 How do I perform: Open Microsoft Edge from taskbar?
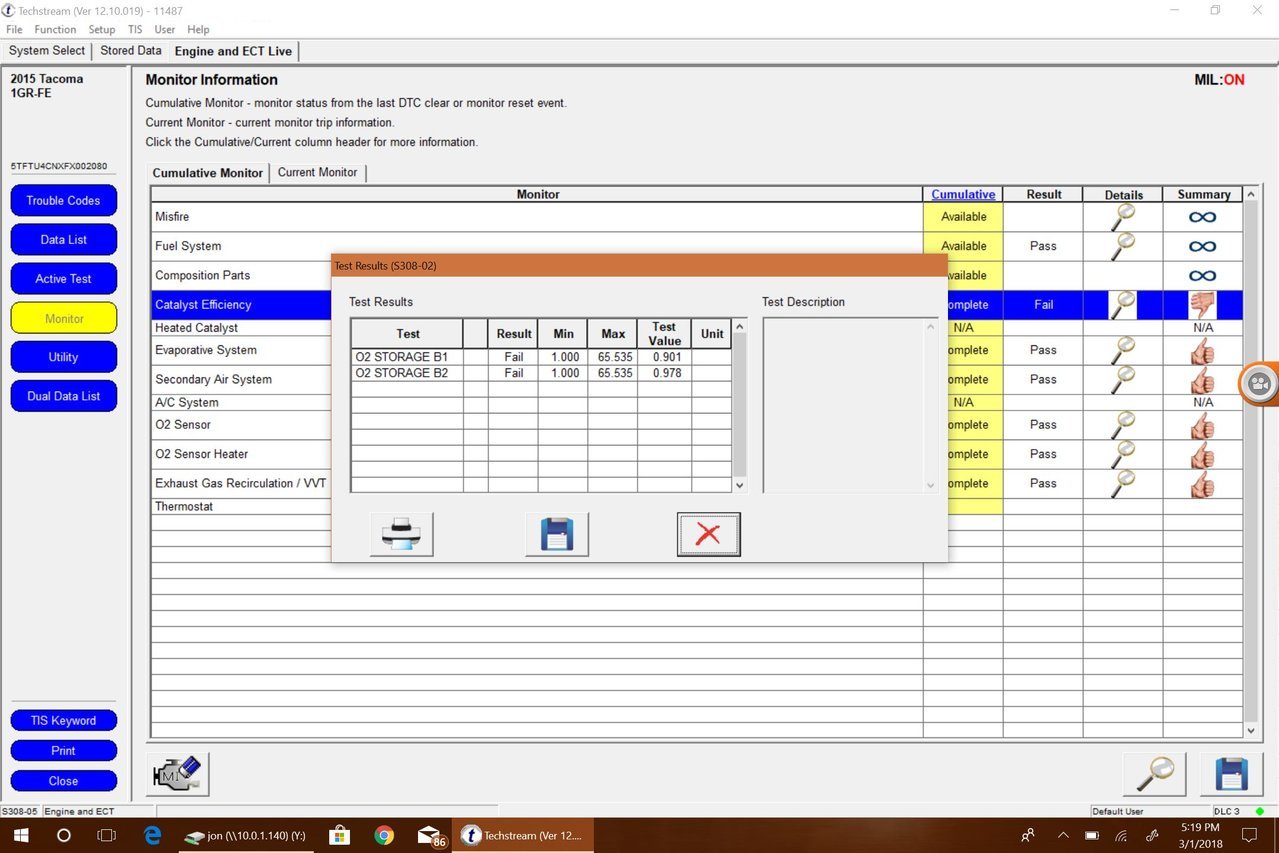pyautogui.click(x=153, y=836)
